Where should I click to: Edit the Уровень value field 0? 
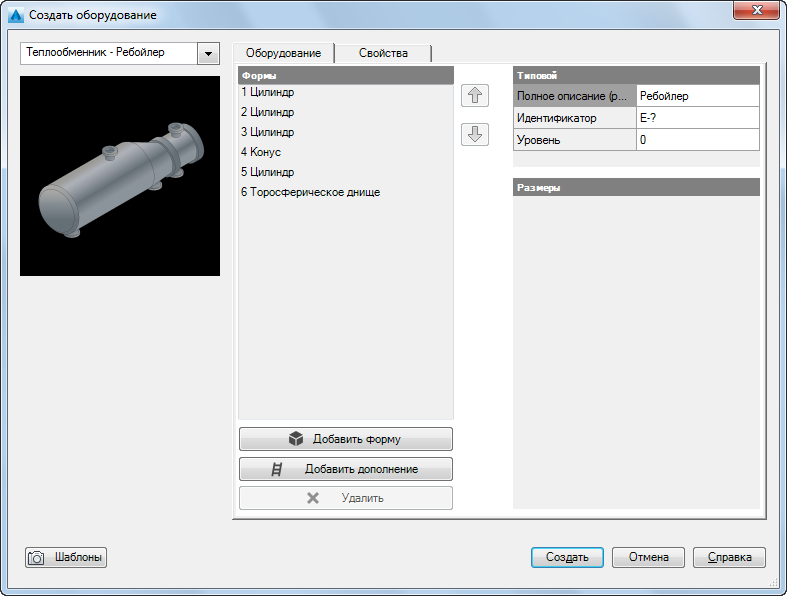click(x=698, y=140)
